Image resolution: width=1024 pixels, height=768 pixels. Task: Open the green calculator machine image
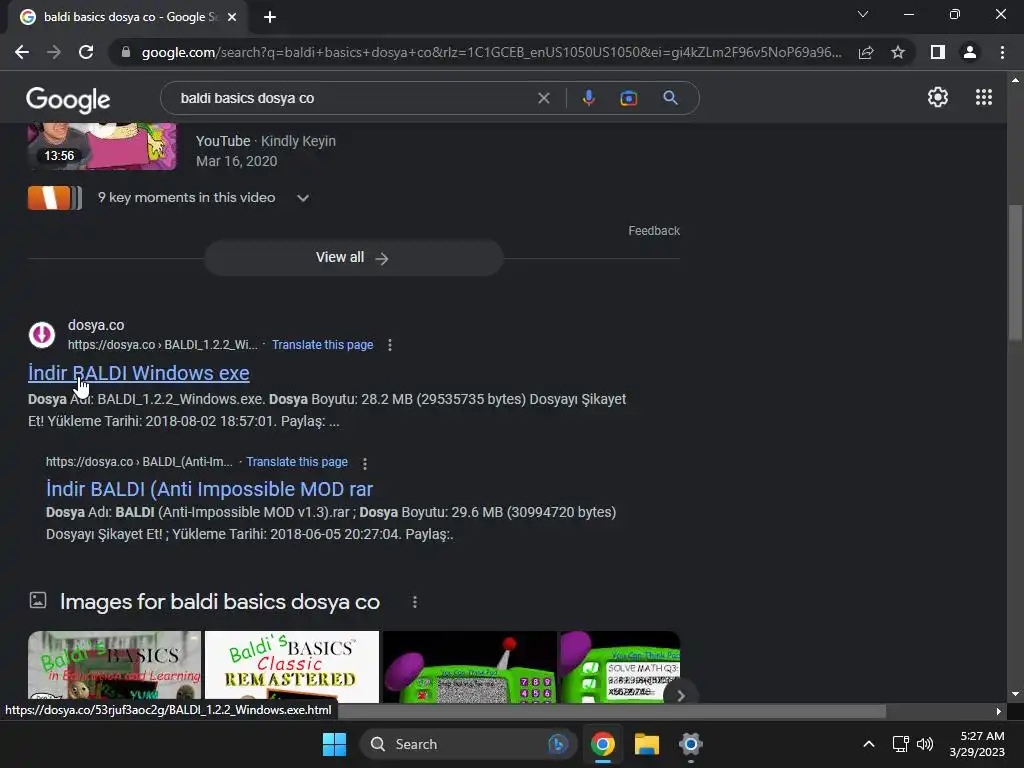click(470, 667)
